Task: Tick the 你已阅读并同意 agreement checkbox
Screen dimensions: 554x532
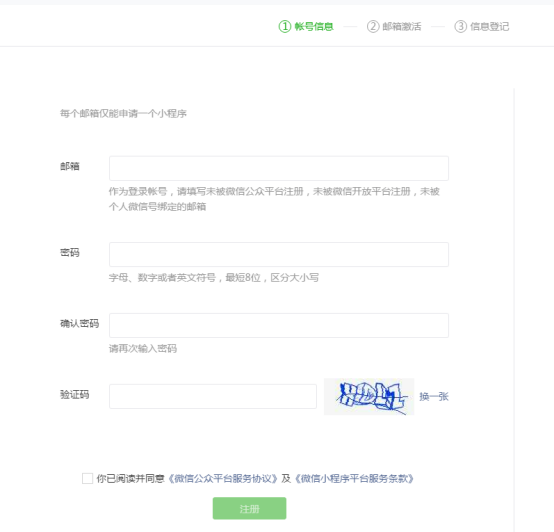Action: (x=87, y=479)
